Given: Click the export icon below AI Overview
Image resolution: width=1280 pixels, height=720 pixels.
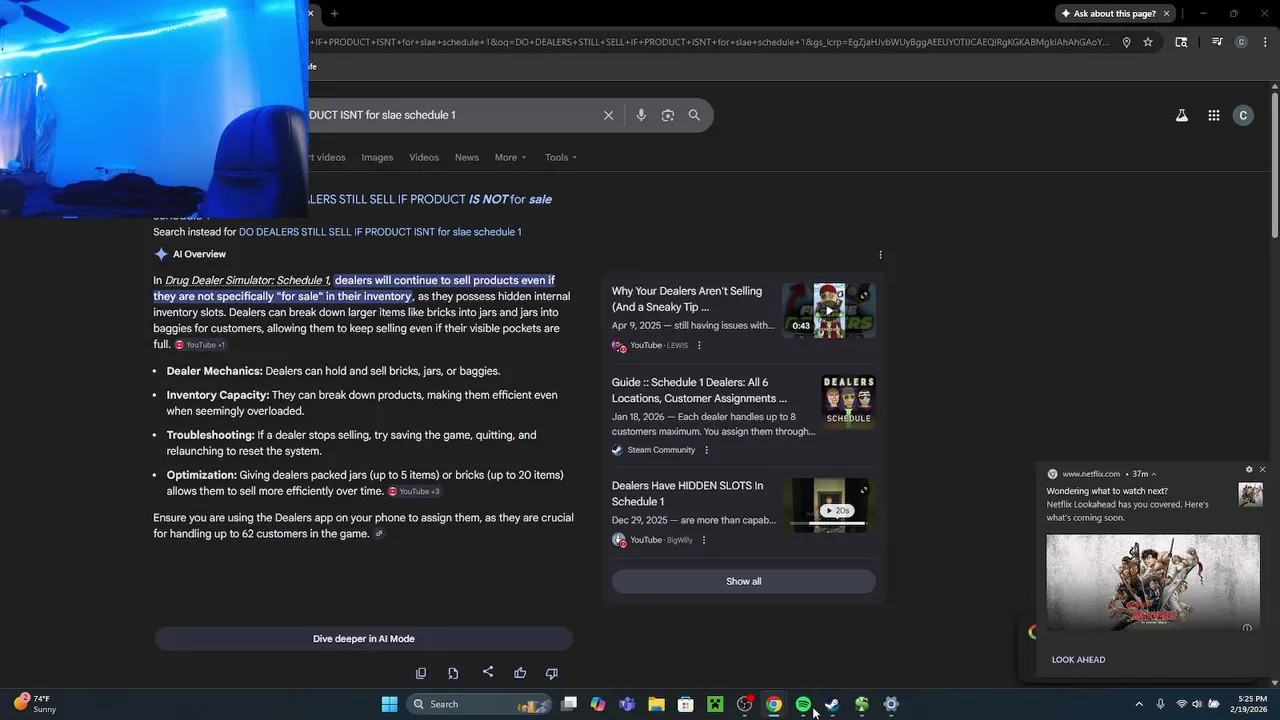Looking at the screenshot, I should [x=453, y=674].
